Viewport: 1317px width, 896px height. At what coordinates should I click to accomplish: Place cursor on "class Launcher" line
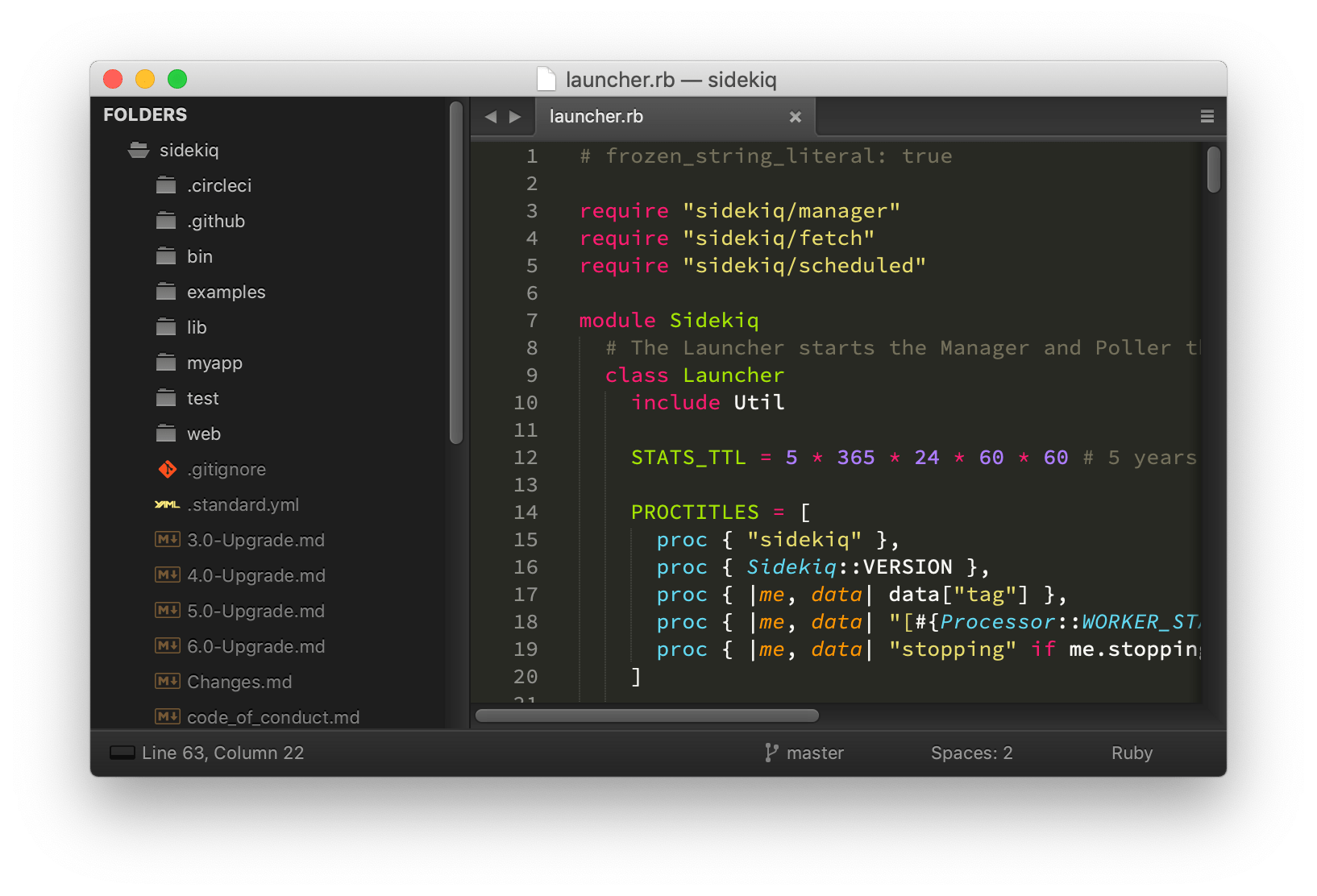pyautogui.click(x=695, y=375)
